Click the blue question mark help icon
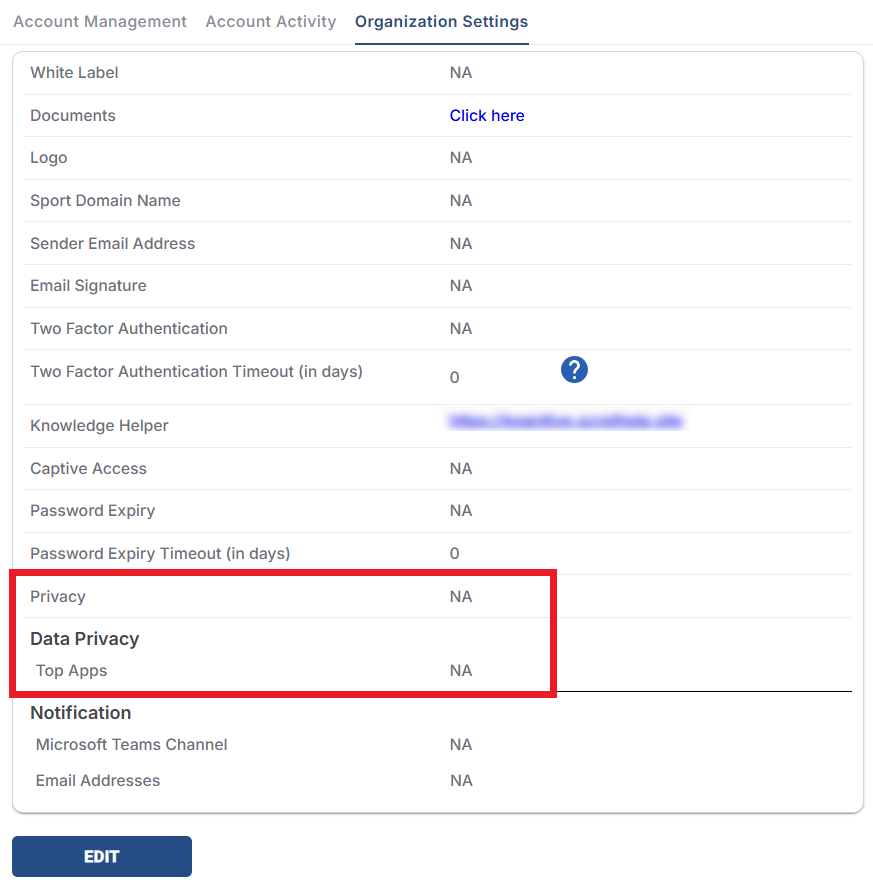 pyautogui.click(x=574, y=370)
